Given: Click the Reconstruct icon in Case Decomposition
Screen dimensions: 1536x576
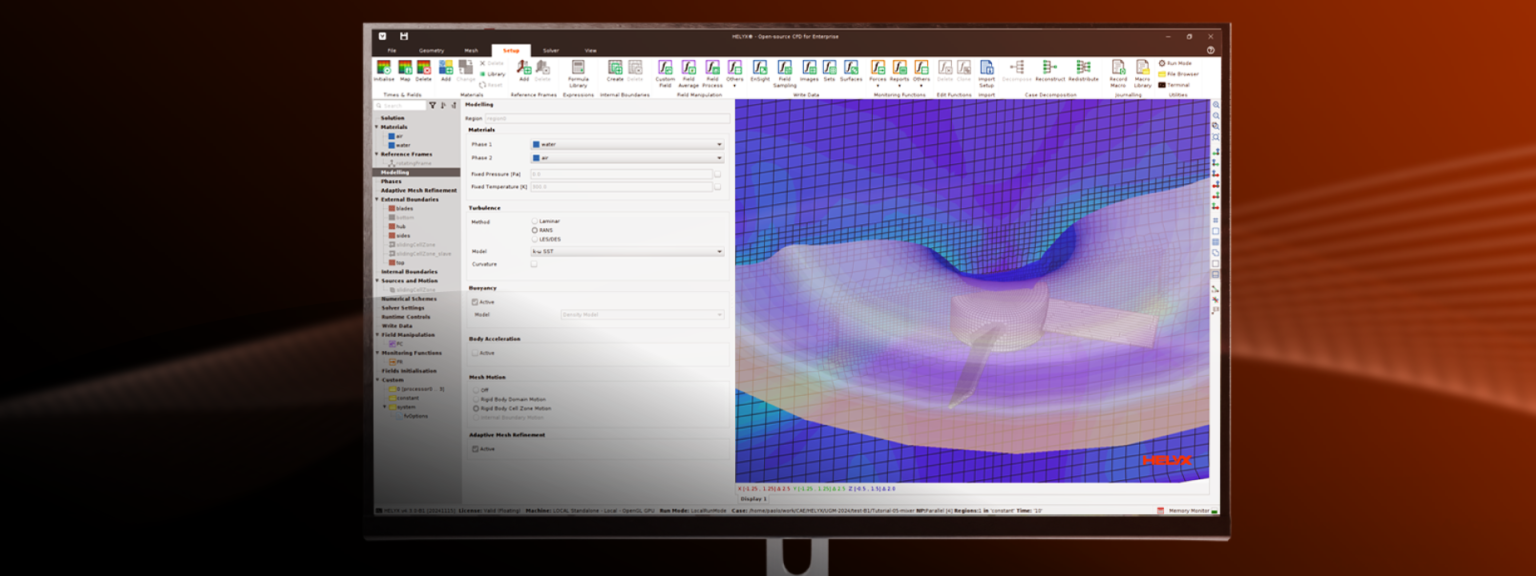Looking at the screenshot, I should (x=1049, y=68).
